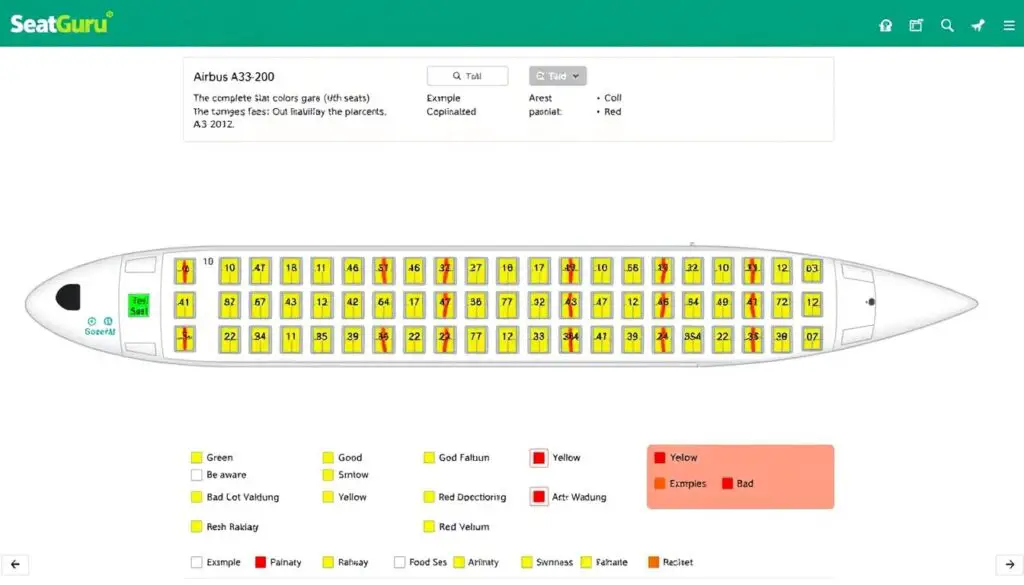
Task: Open the hamburger menu icon
Action: (1008, 25)
